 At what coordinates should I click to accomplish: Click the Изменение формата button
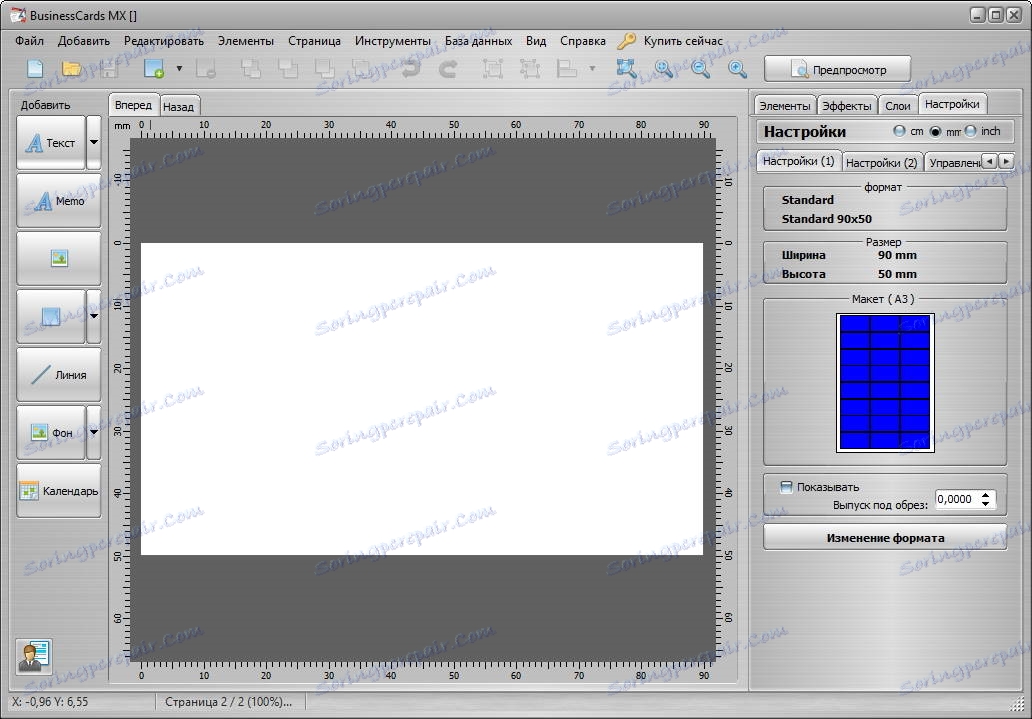click(885, 537)
